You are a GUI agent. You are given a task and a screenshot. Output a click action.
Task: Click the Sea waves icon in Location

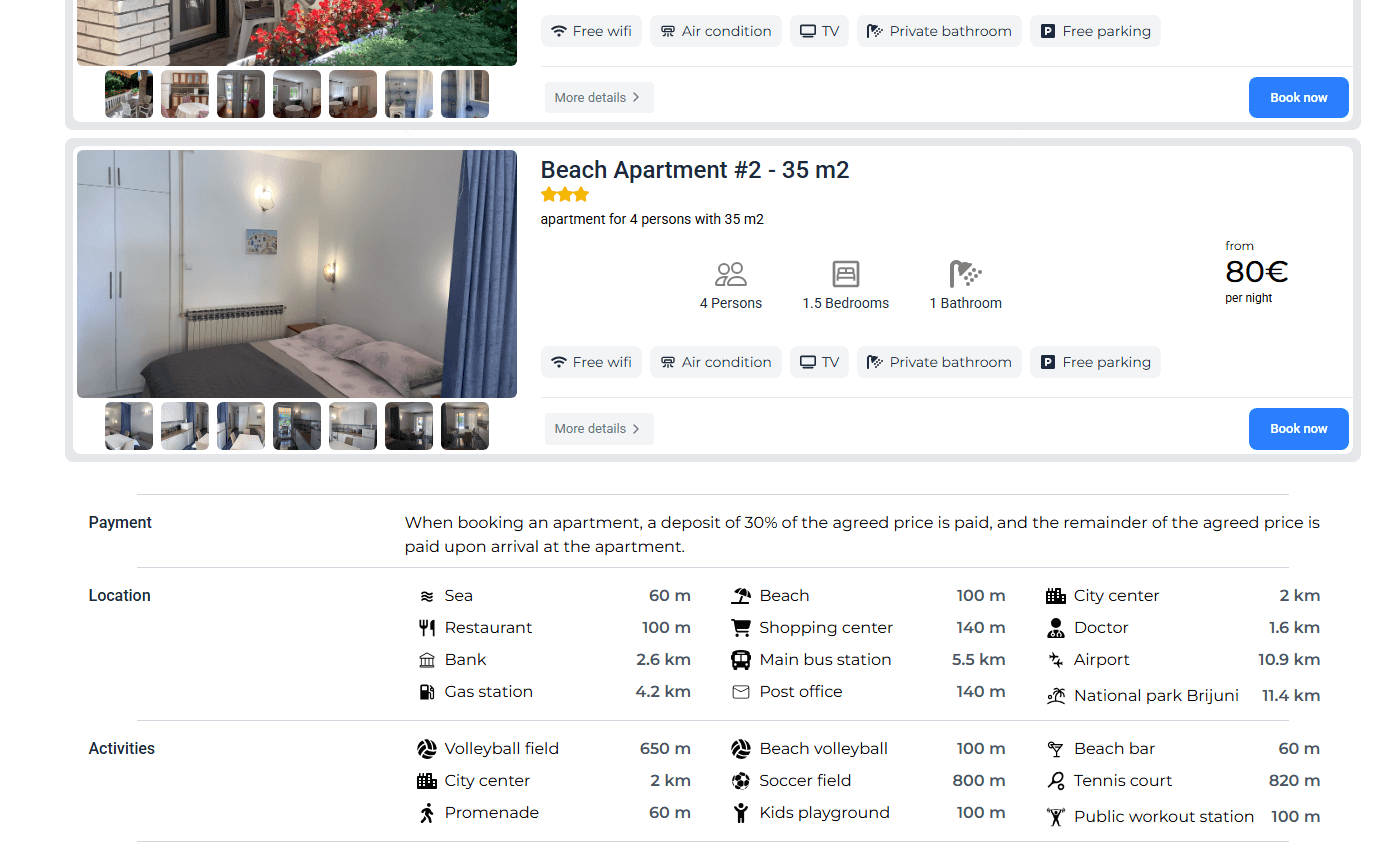pyautogui.click(x=427, y=596)
